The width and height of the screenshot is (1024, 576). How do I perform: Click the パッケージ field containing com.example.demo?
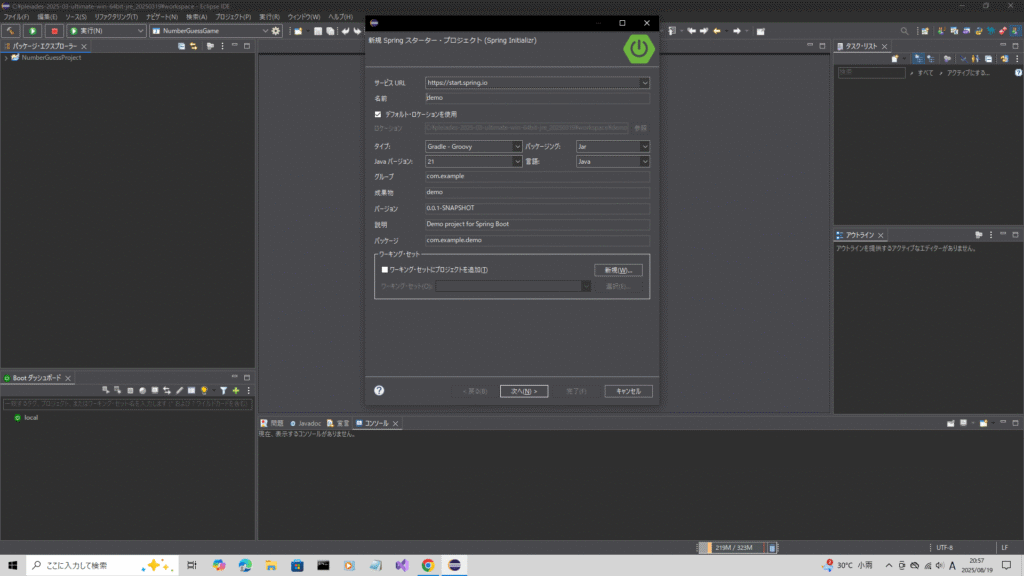point(537,240)
